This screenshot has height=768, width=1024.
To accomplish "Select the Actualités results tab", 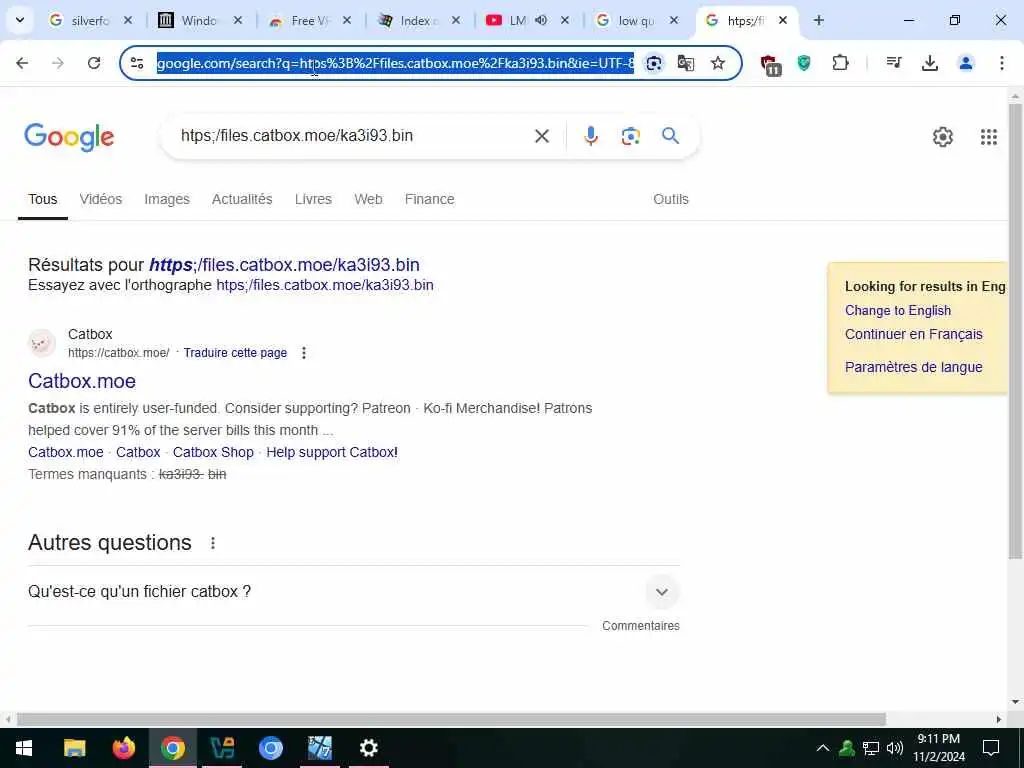I will [242, 199].
